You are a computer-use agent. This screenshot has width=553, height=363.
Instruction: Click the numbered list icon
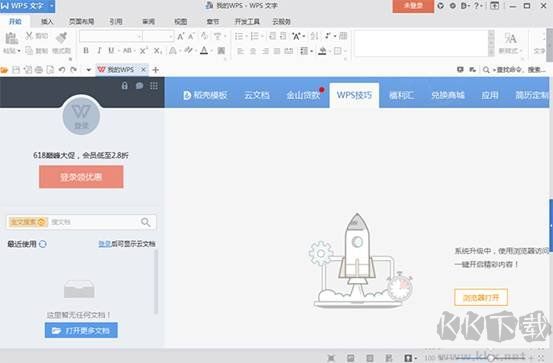pyautogui.click(x=254, y=36)
